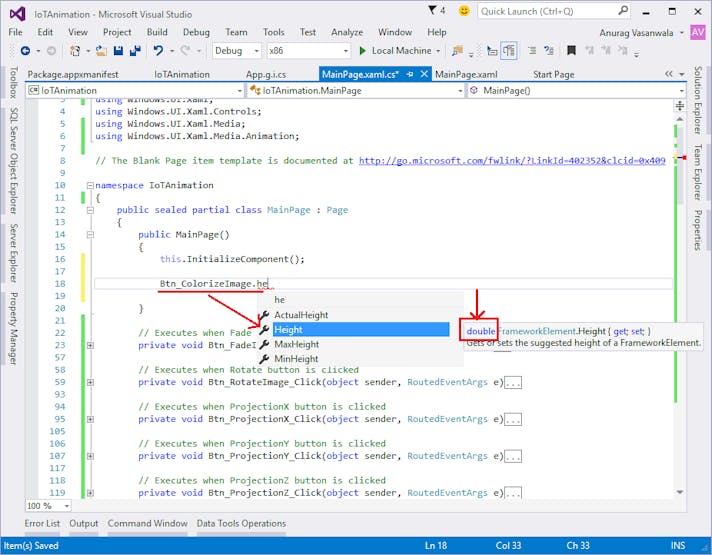The height and width of the screenshot is (555, 712).
Task: Select Height in IntelliSense list
Action: click(361, 330)
